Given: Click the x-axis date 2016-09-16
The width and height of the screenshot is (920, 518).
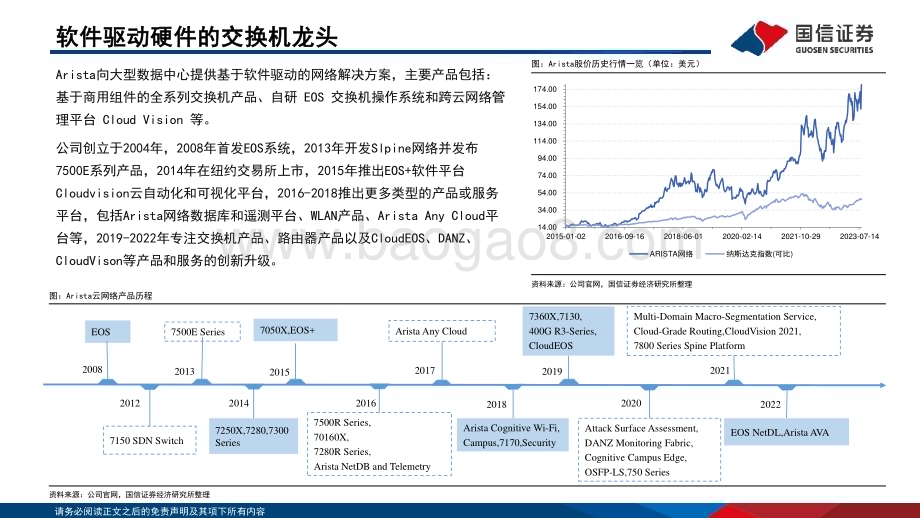Looking at the screenshot, I should pos(624,236).
